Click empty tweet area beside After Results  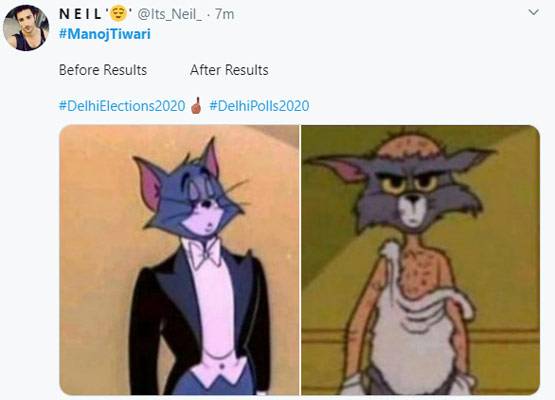coord(389,70)
